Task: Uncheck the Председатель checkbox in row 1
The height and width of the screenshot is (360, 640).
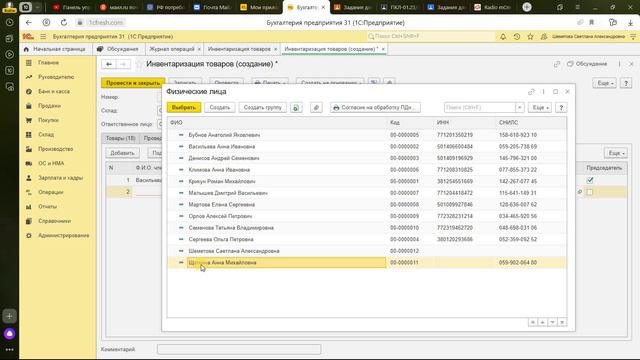Action: pyautogui.click(x=590, y=180)
